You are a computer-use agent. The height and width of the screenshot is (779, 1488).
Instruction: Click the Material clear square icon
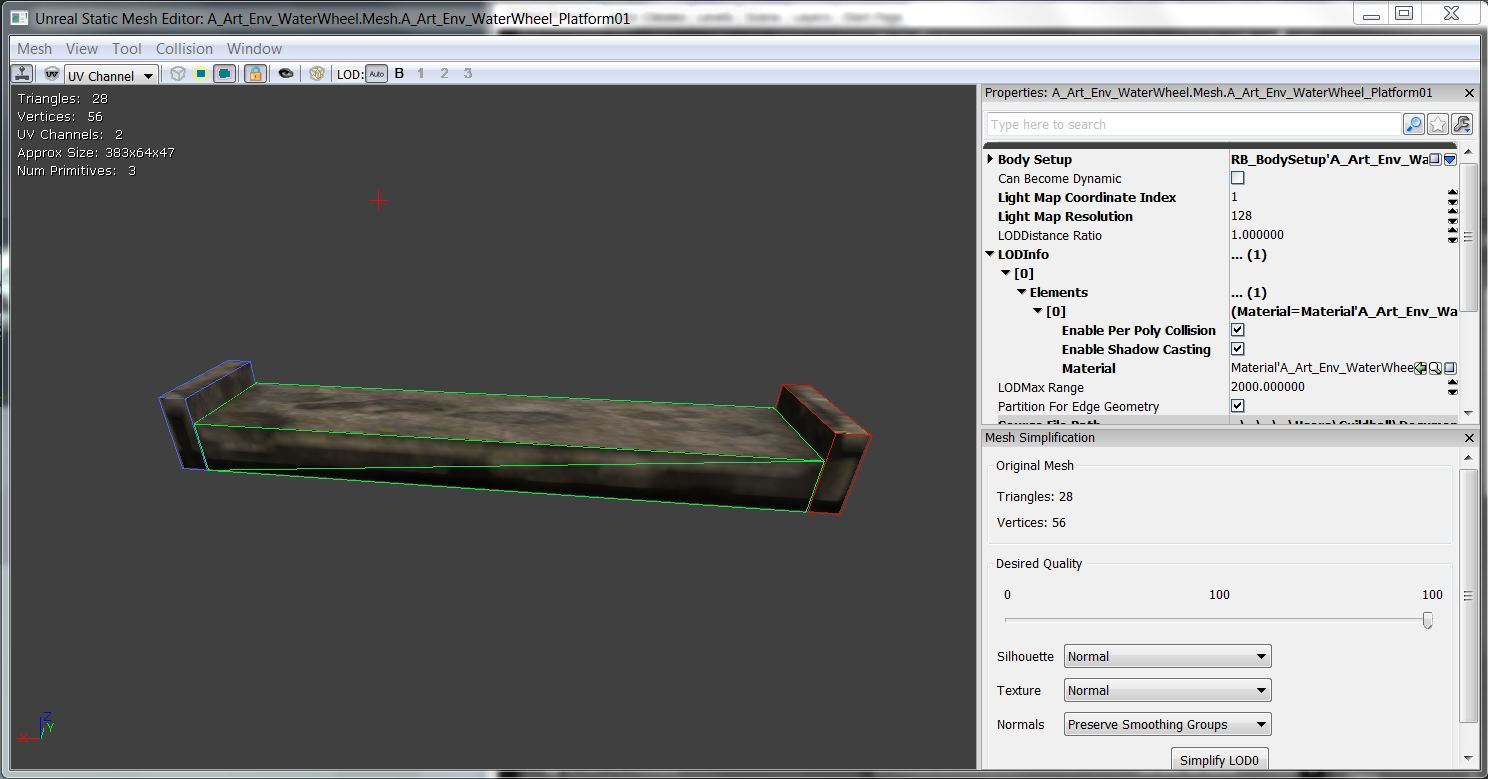(1450, 368)
